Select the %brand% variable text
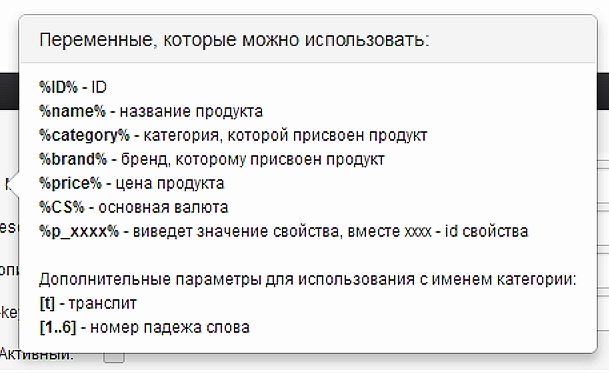This screenshot has height=373, width=609. coord(73,159)
